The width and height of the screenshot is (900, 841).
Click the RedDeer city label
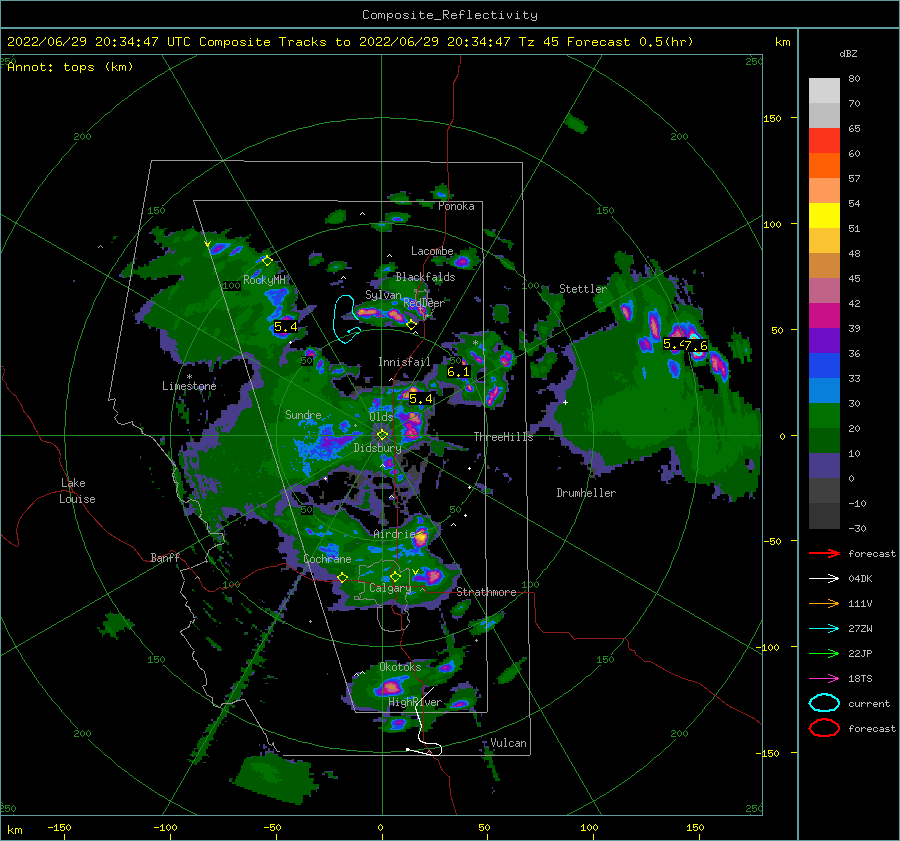[x=424, y=303]
